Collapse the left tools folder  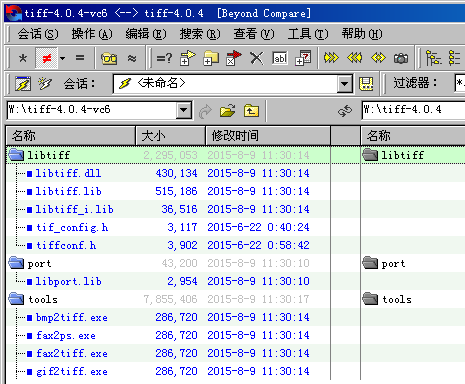point(16,299)
